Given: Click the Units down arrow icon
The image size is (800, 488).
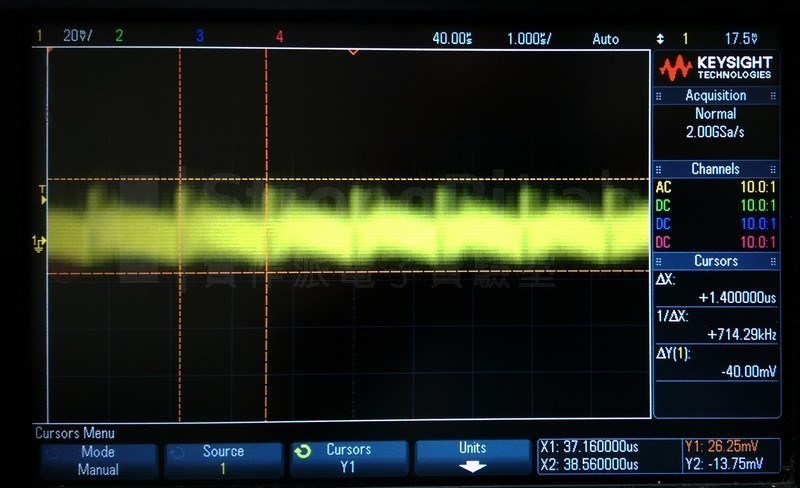Looking at the screenshot, I should click(472, 466).
